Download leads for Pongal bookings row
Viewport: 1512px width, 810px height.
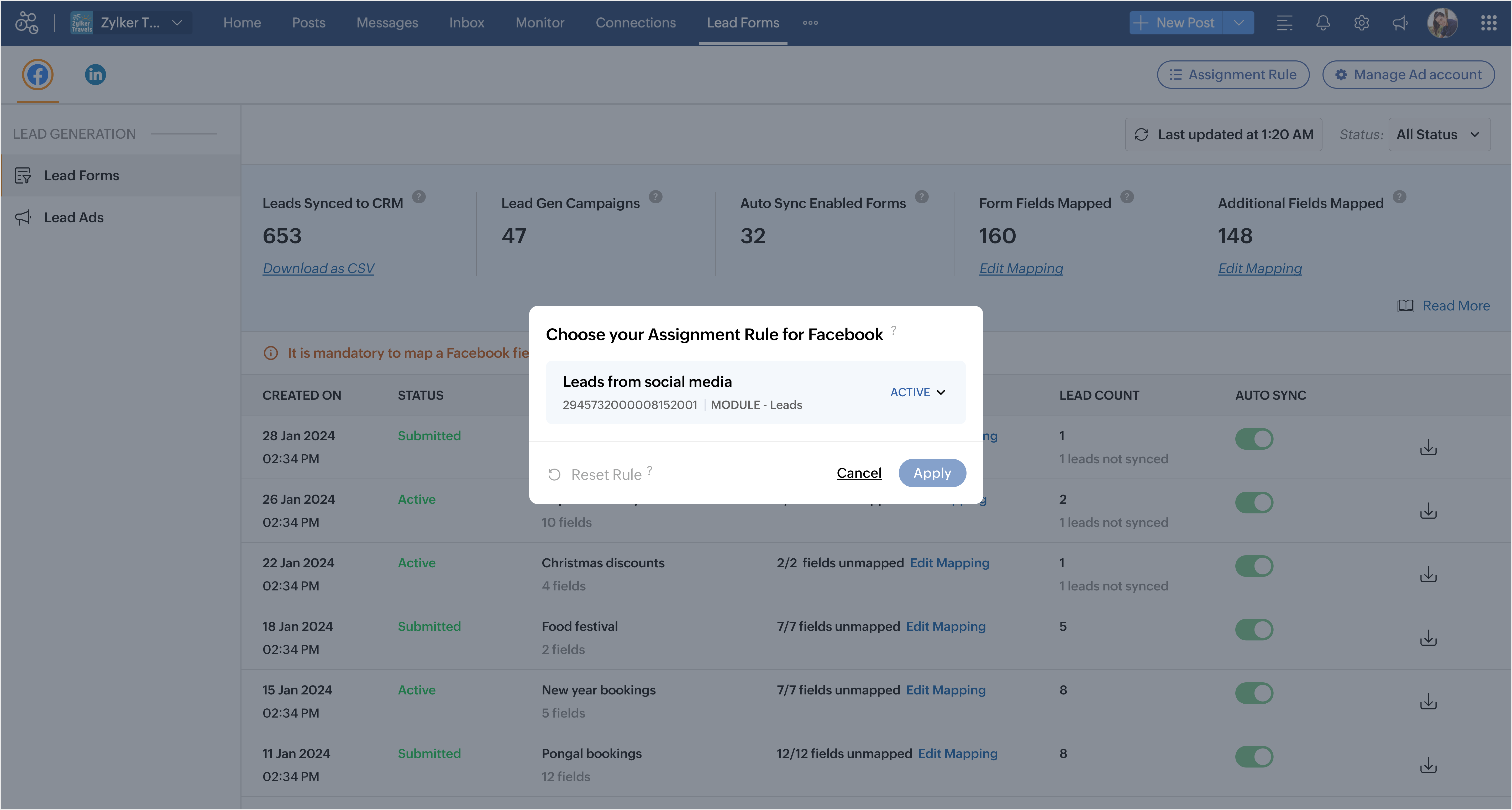click(1428, 765)
